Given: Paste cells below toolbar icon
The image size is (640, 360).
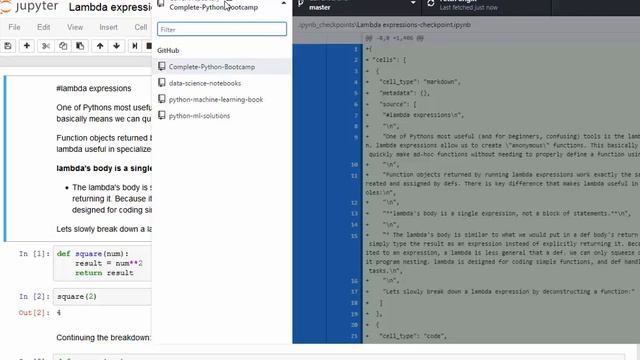Looking at the screenshot, I should click(x=80, y=46).
